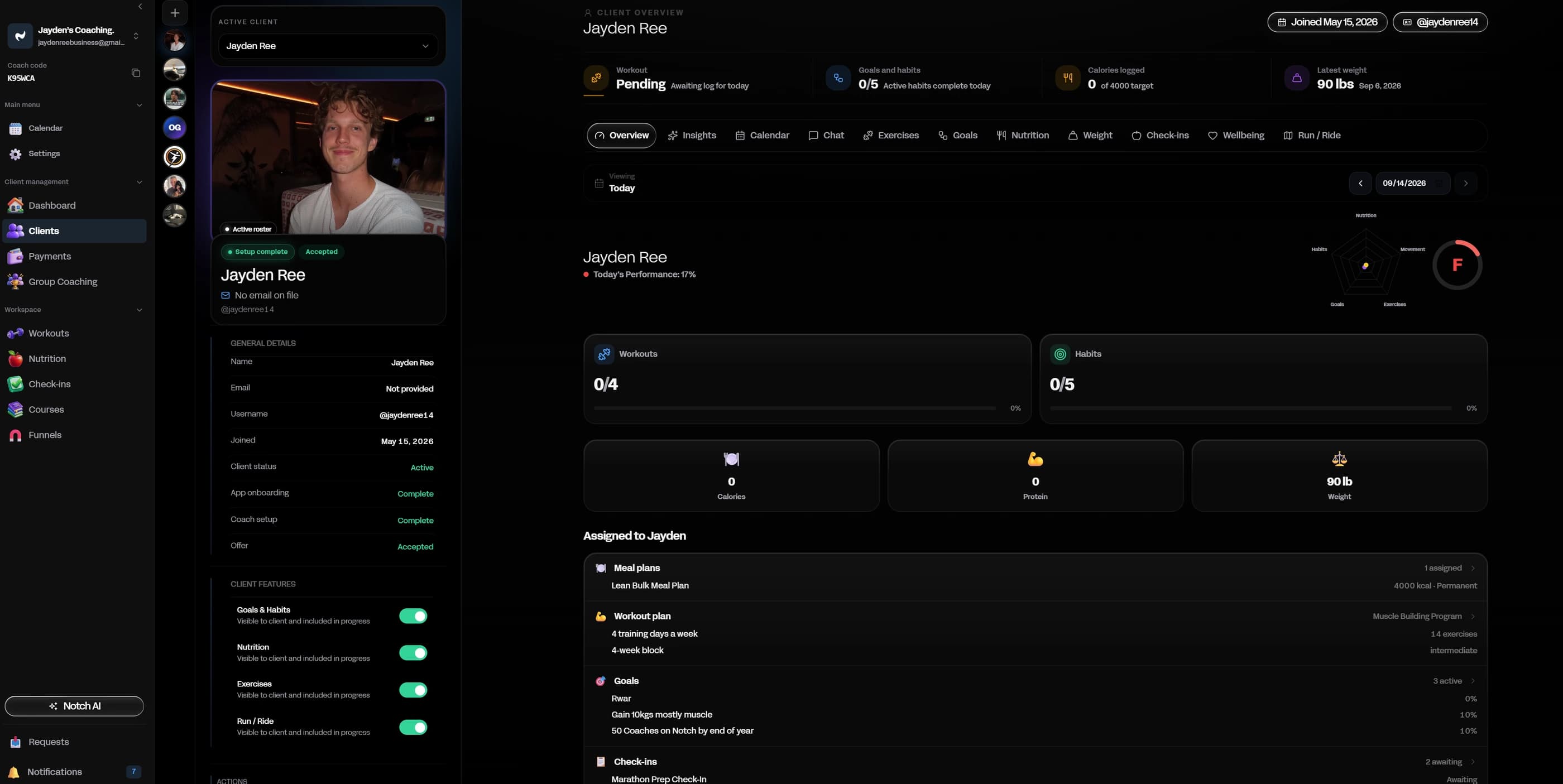The height and width of the screenshot is (784, 1563).
Task: Go to the Dashboard page
Action: pos(74,205)
